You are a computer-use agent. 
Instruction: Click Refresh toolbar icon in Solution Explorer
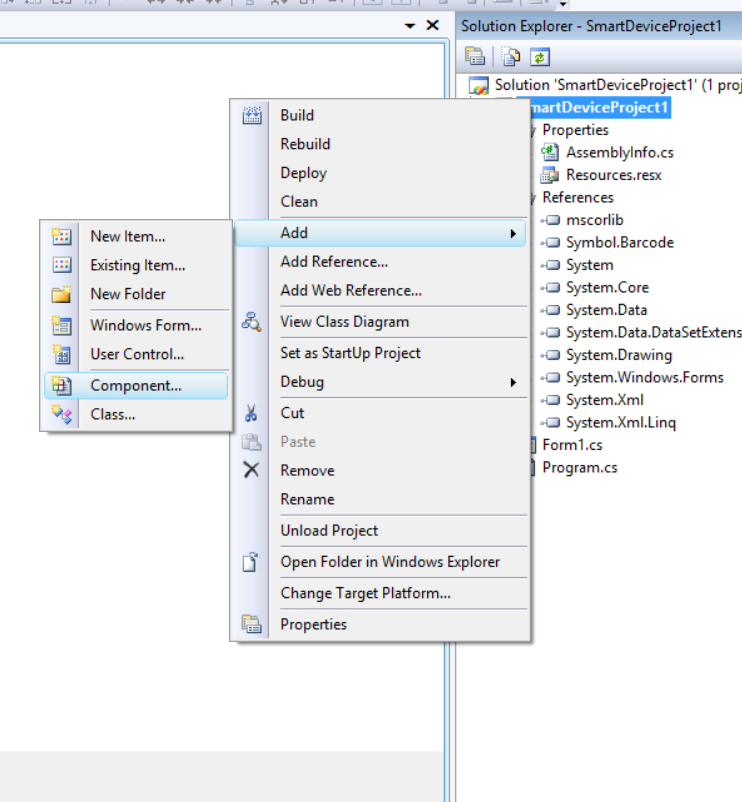pyautogui.click(x=539, y=56)
